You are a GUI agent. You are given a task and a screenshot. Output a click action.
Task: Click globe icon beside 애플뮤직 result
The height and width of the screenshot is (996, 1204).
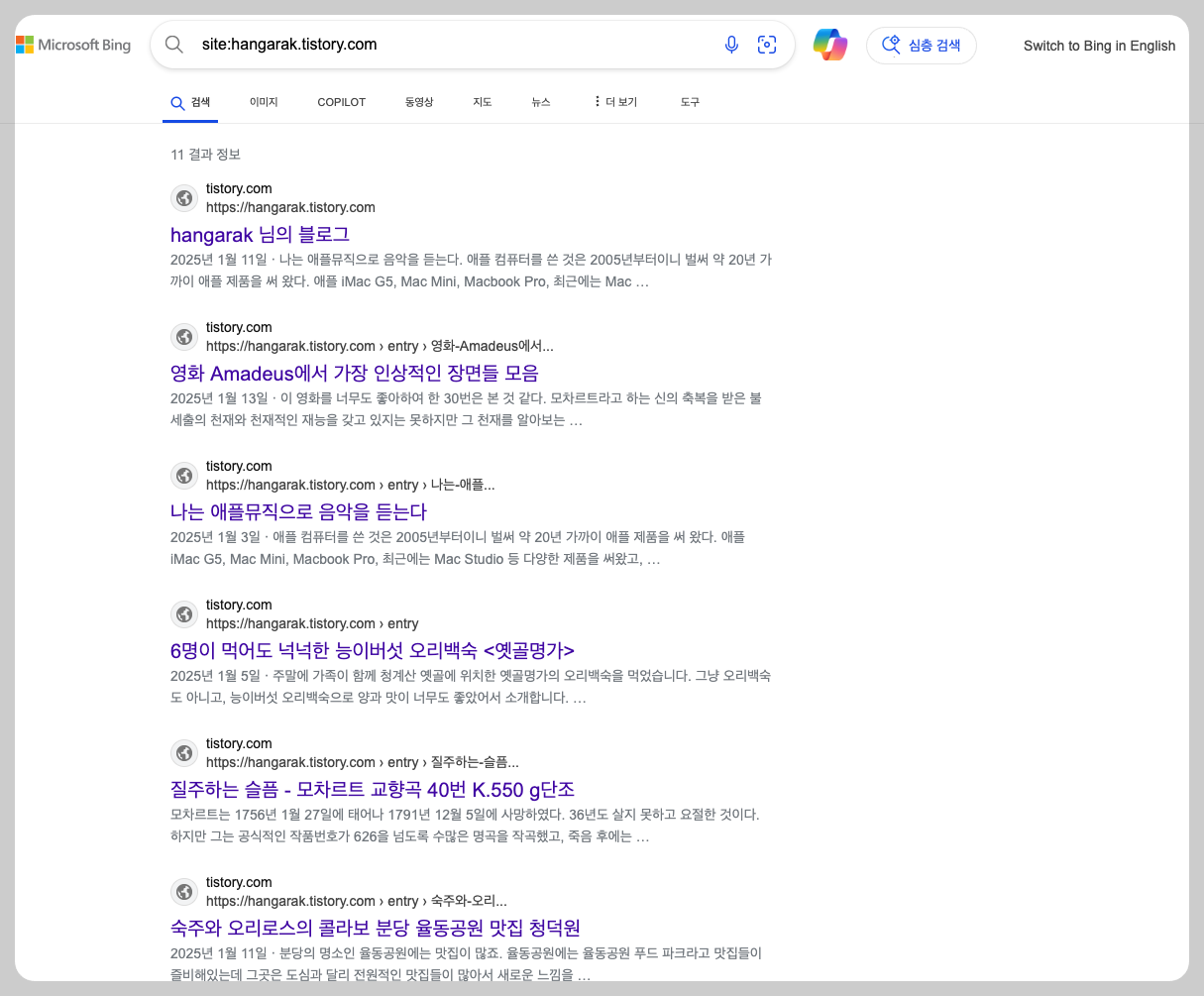click(184, 476)
